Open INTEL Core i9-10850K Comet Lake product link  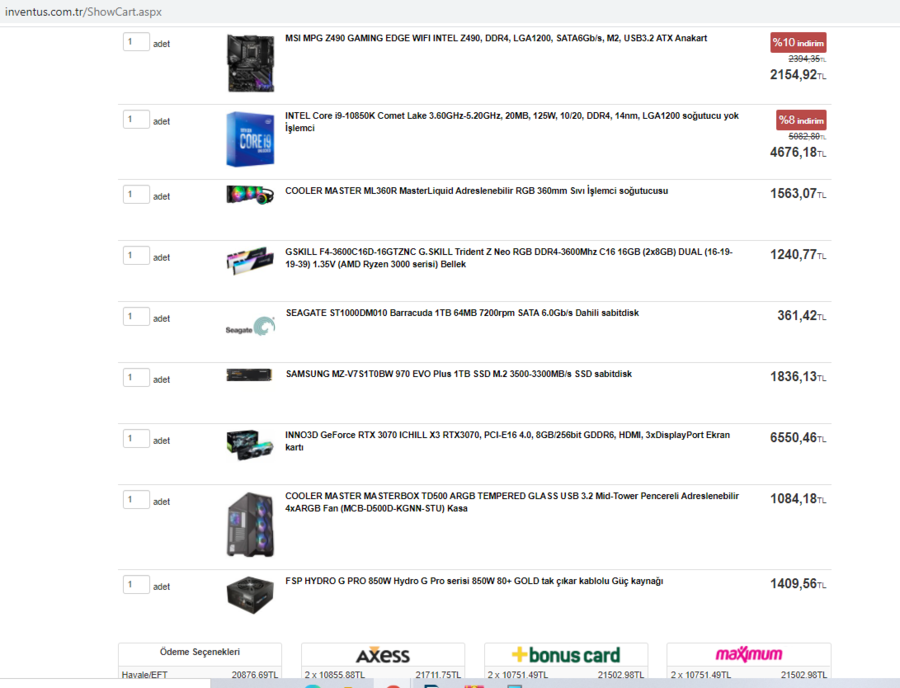point(512,122)
